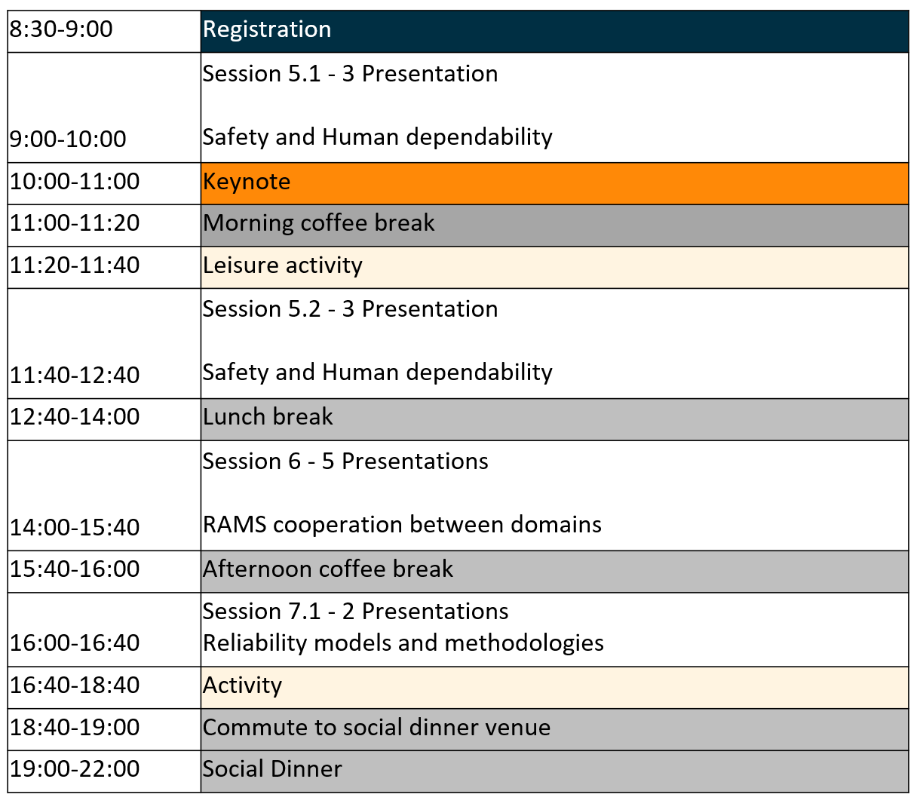The height and width of the screenshot is (800, 916).
Task: Click the Session 7.1 - 2 Presentations text
Action: [x=355, y=612]
